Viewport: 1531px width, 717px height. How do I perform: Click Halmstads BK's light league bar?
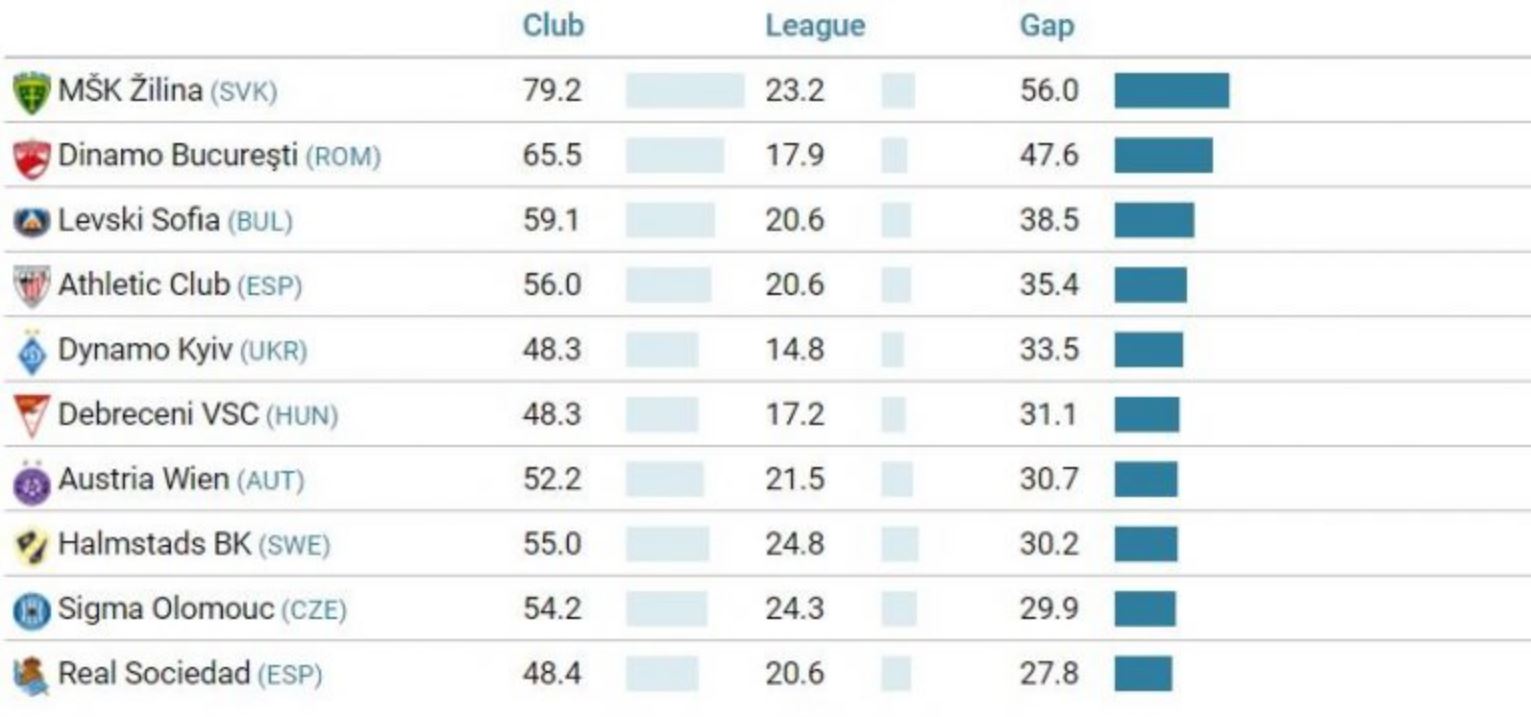tap(899, 544)
